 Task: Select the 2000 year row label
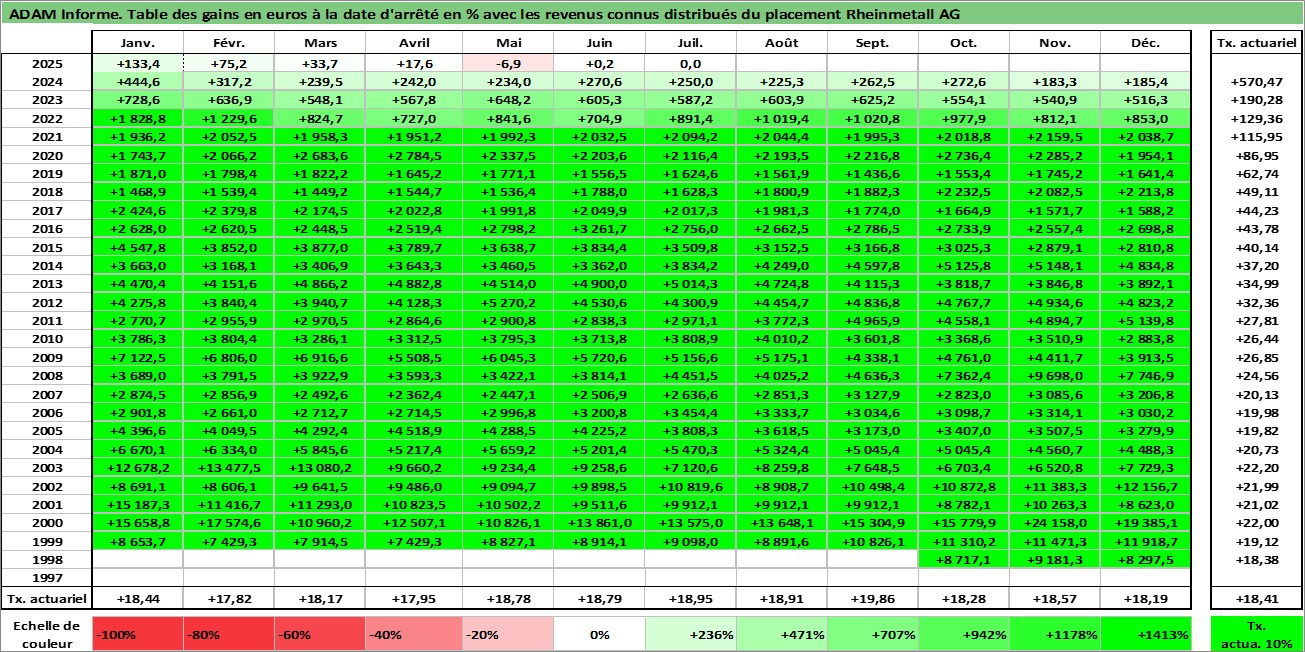pos(46,523)
